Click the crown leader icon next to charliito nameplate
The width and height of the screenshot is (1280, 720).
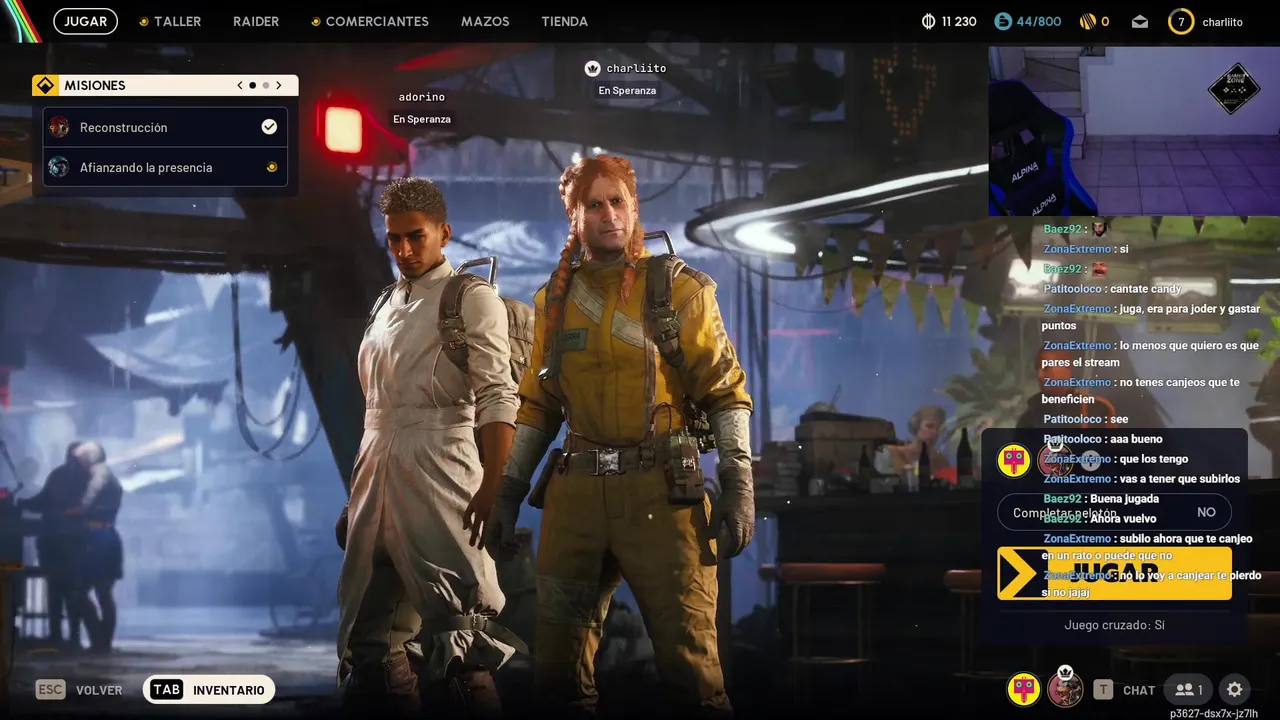pyautogui.click(x=592, y=68)
